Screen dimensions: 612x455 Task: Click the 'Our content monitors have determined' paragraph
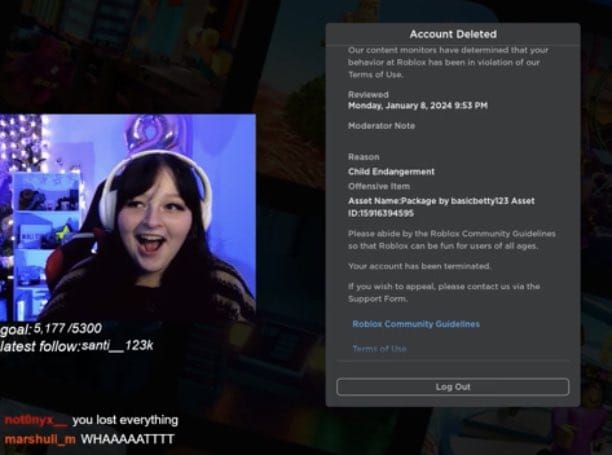pos(448,62)
